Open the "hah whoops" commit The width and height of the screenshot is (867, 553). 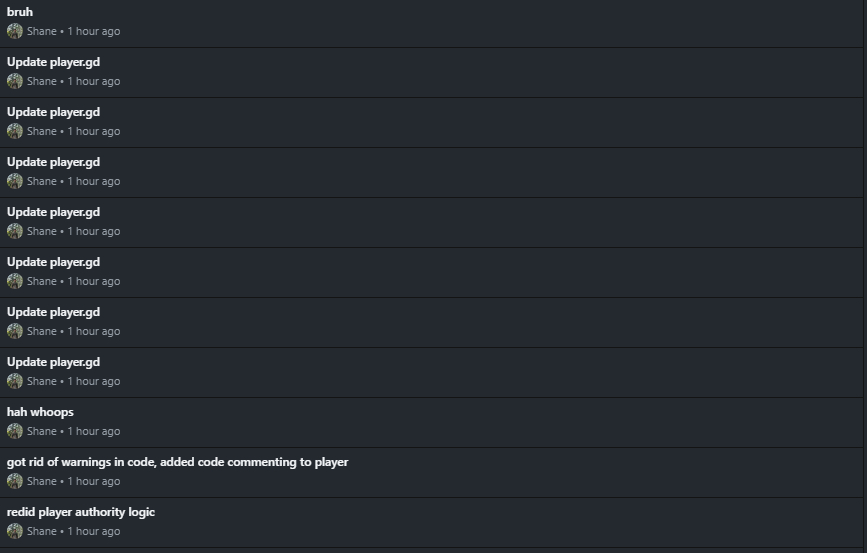point(40,412)
